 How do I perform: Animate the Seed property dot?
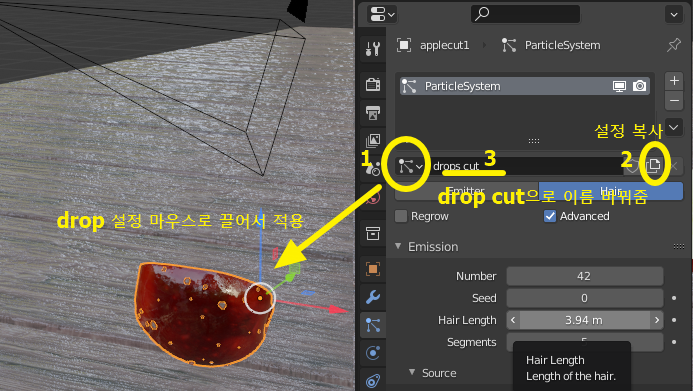pyautogui.click(x=674, y=298)
